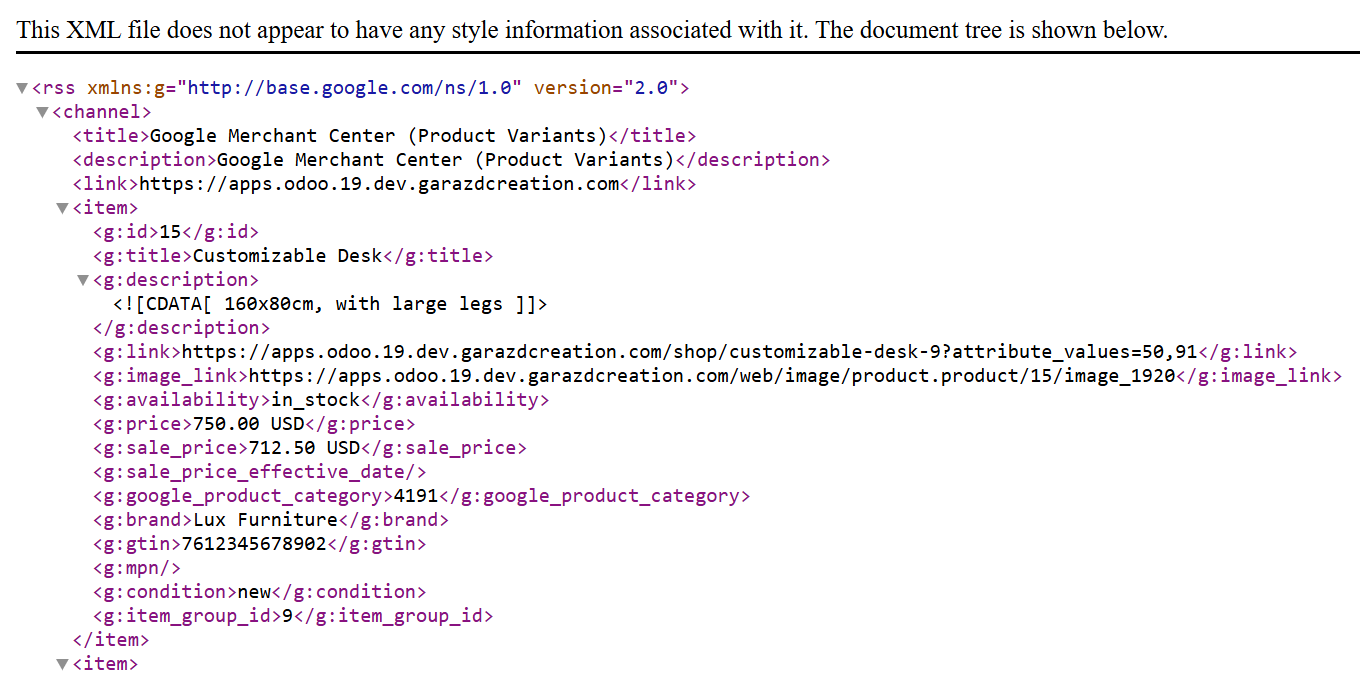Click the g:price value '750.00 USD'
The width and height of the screenshot is (1360, 679).
(249, 424)
